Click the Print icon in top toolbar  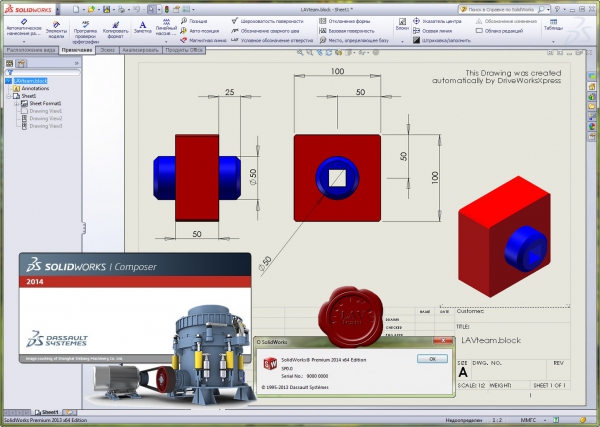[121, 9]
